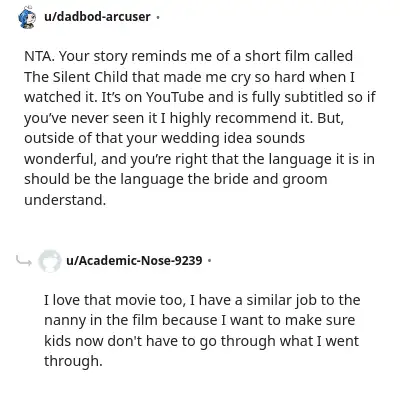Click the word YouTube in the comment
Screen dimensions: 400x397
[175, 97]
